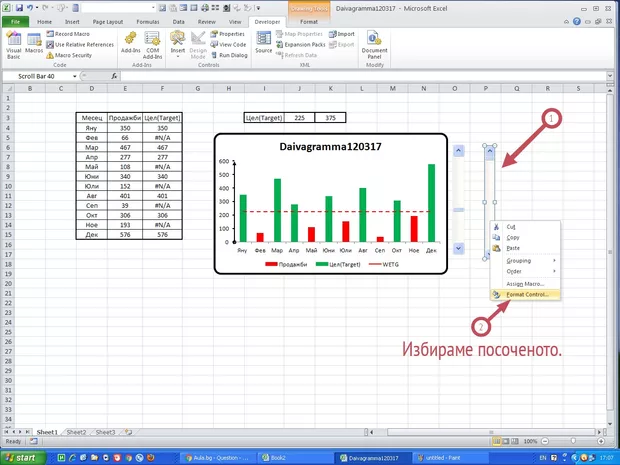Choose Paste from the context menu
Screen dimensions: 620x465
tap(525, 248)
